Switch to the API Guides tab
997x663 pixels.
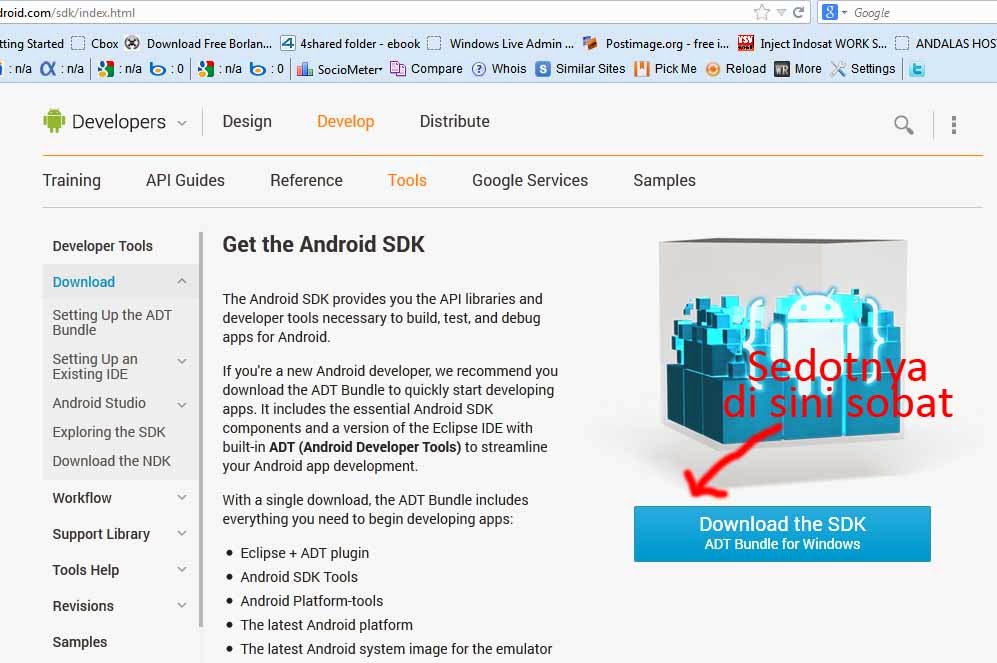point(185,181)
